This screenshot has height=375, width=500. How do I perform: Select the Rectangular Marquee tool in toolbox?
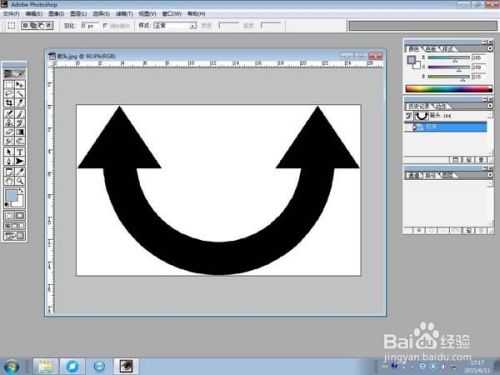9,85
